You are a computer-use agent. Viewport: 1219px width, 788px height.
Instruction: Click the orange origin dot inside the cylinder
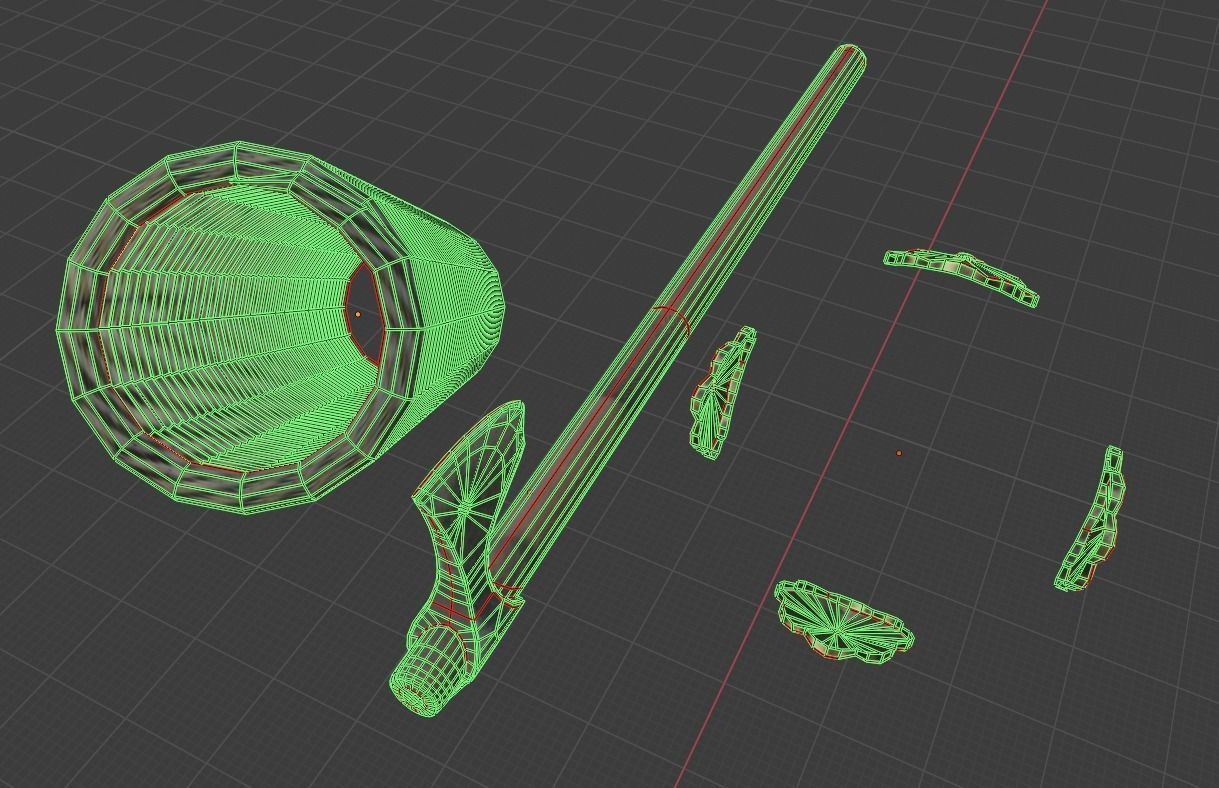(358, 315)
